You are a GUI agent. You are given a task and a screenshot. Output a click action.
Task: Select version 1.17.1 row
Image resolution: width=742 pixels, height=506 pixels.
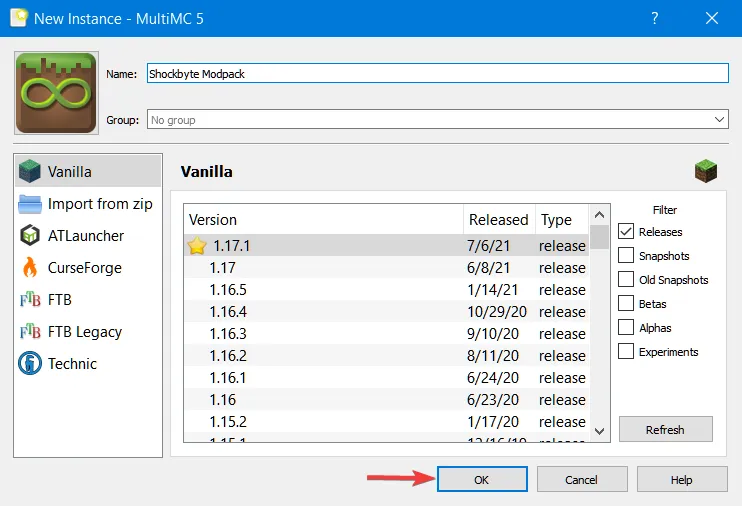click(386, 246)
